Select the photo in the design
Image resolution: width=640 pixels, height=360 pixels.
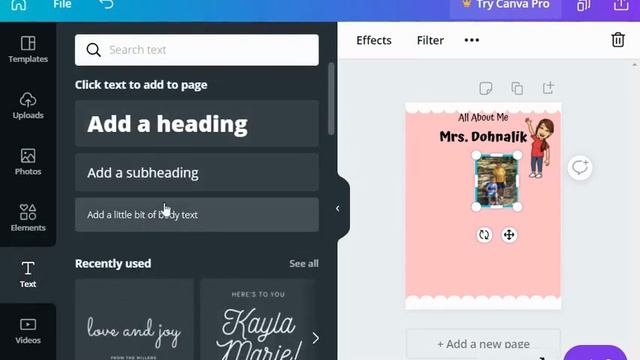497,181
